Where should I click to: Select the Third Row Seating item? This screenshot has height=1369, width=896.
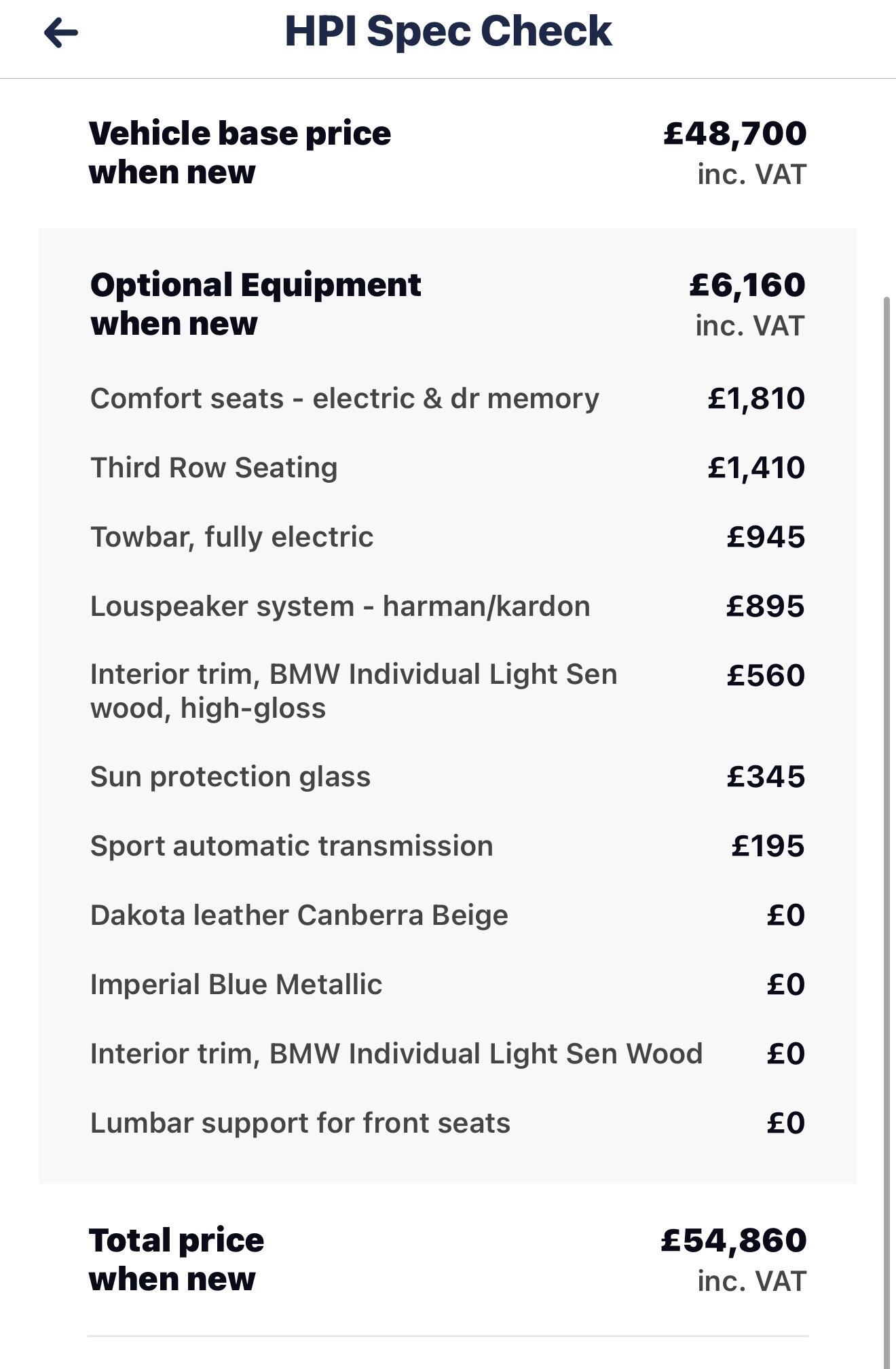pyautogui.click(x=215, y=467)
